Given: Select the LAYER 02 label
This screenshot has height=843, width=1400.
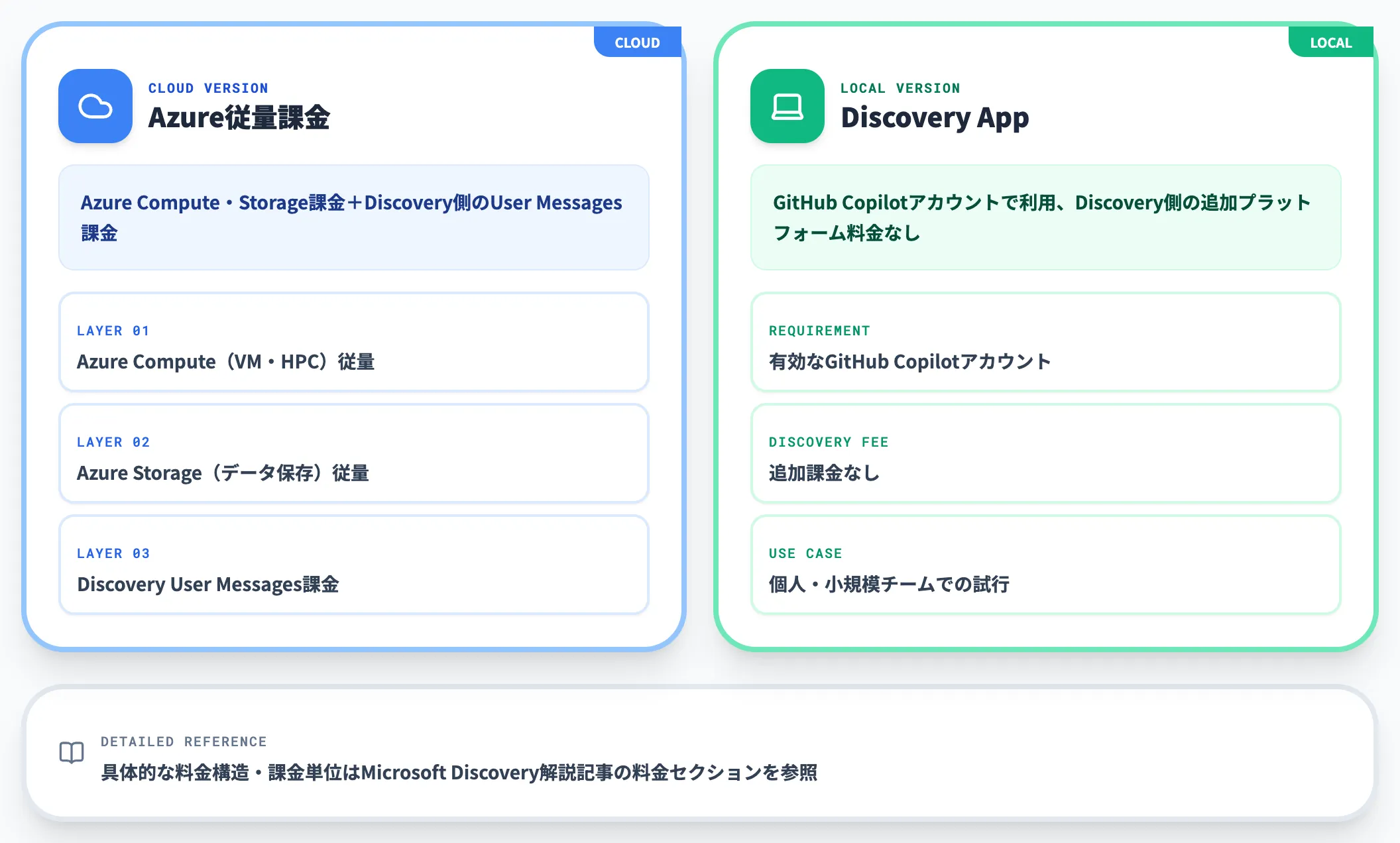Looking at the screenshot, I should click(x=113, y=442).
